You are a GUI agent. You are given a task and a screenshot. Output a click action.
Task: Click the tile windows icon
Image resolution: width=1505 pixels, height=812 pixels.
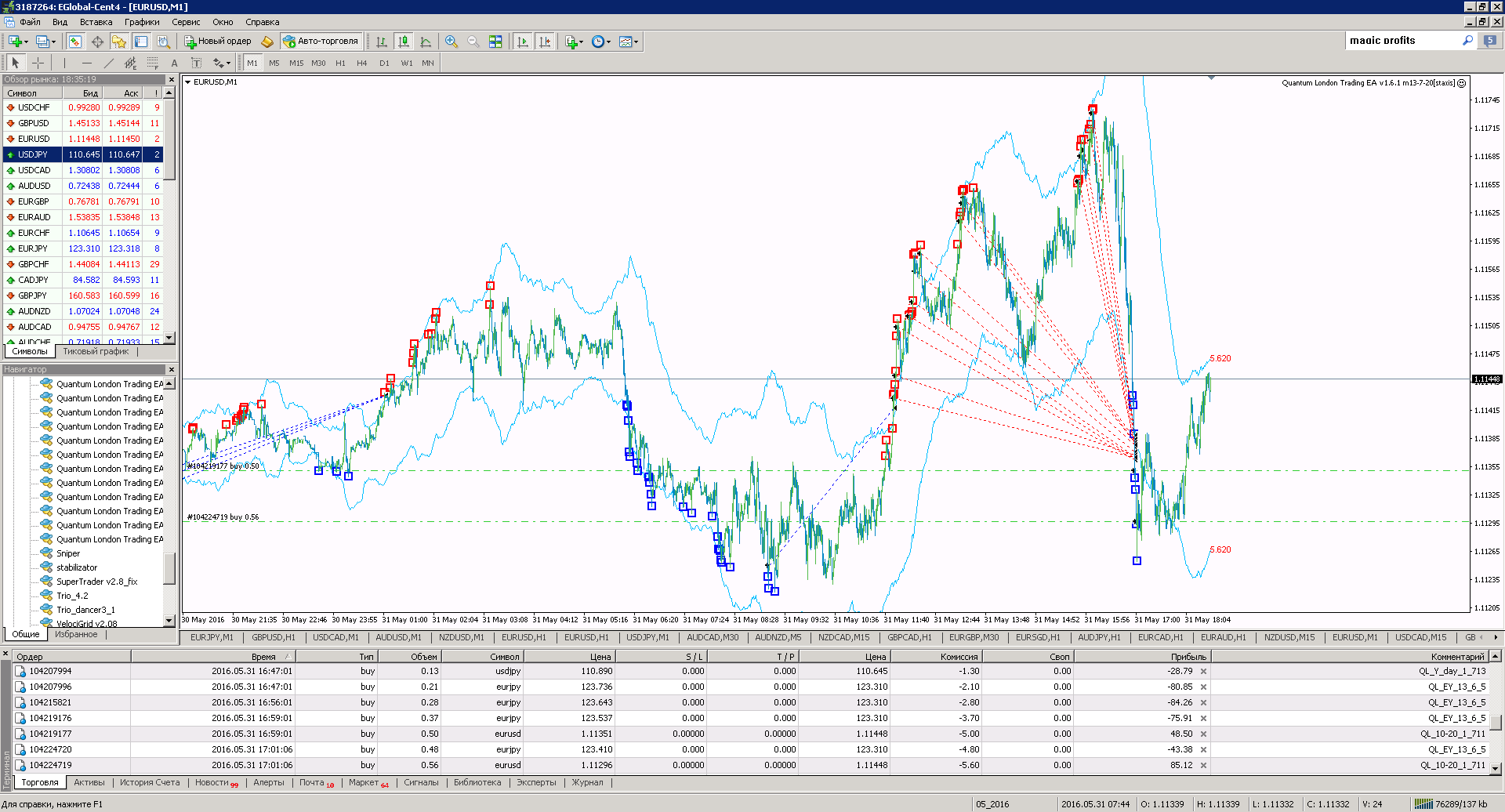[x=495, y=42]
